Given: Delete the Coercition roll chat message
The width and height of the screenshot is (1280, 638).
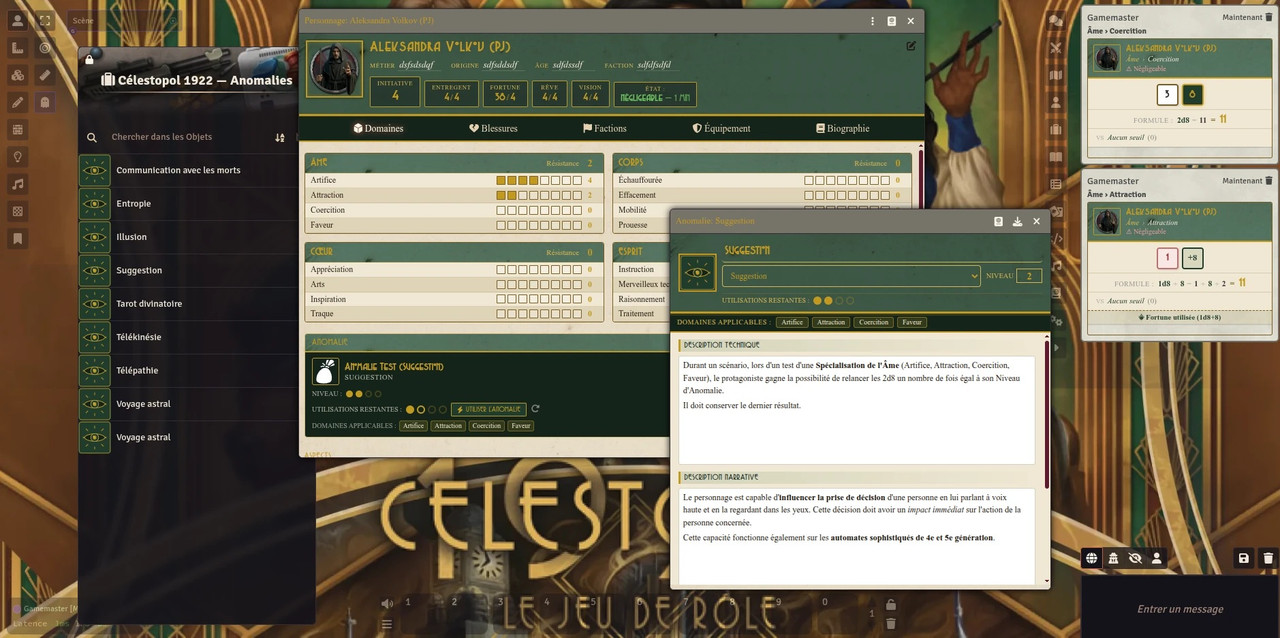Looking at the screenshot, I should click(x=1269, y=17).
